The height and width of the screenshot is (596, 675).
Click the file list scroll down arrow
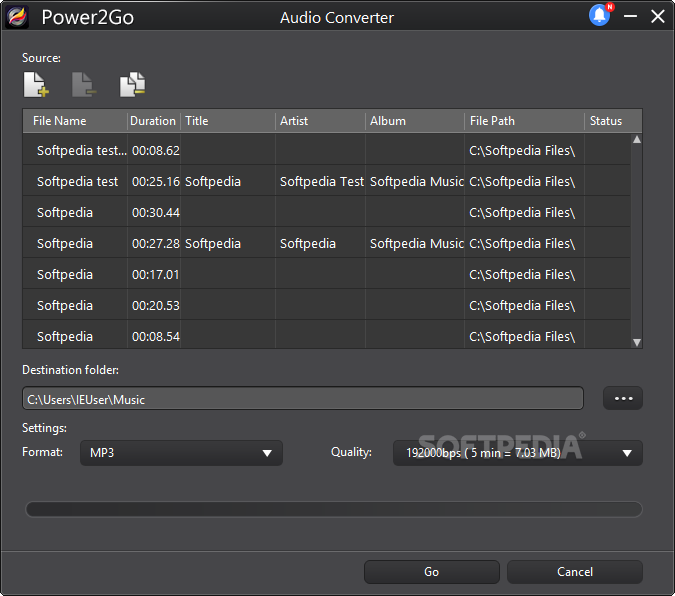[x=637, y=342]
